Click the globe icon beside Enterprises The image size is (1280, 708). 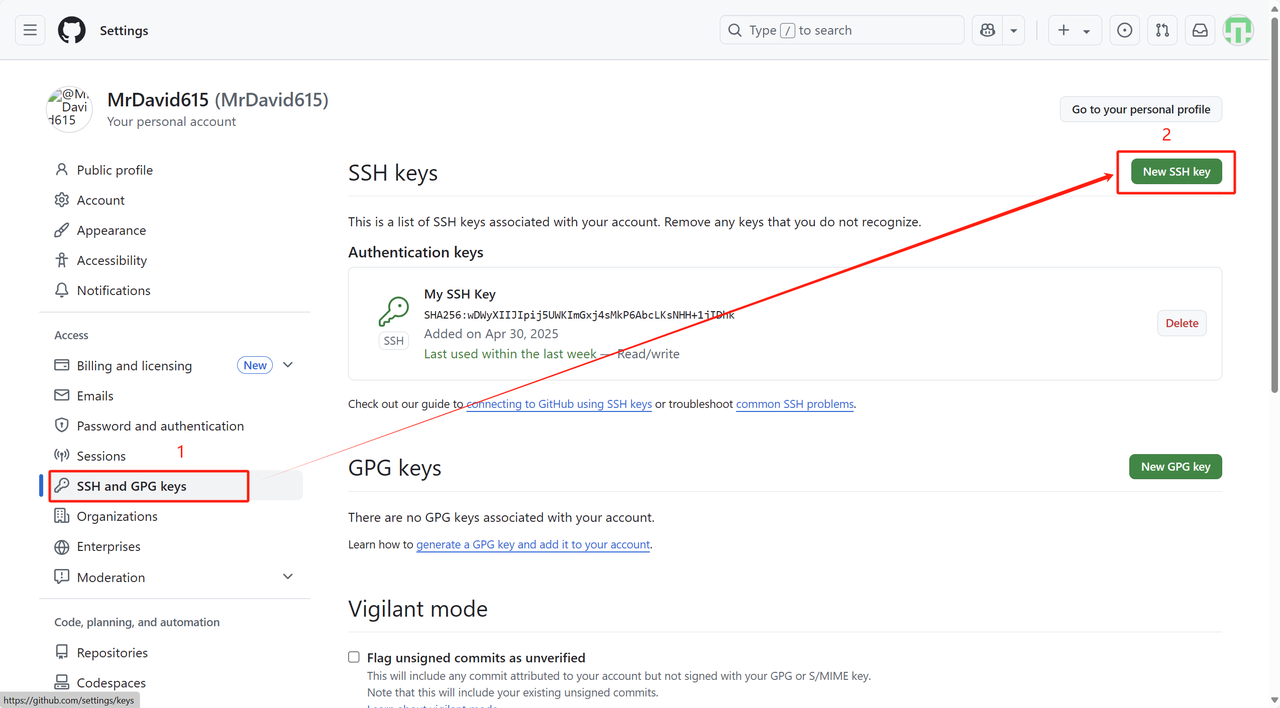tap(62, 546)
